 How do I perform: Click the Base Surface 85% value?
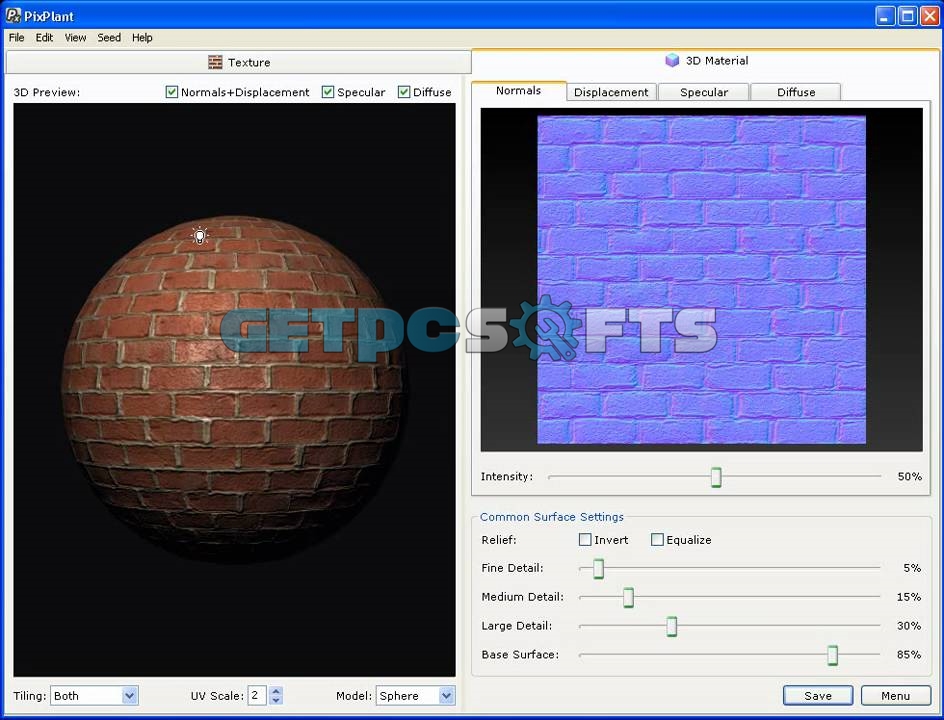click(909, 654)
